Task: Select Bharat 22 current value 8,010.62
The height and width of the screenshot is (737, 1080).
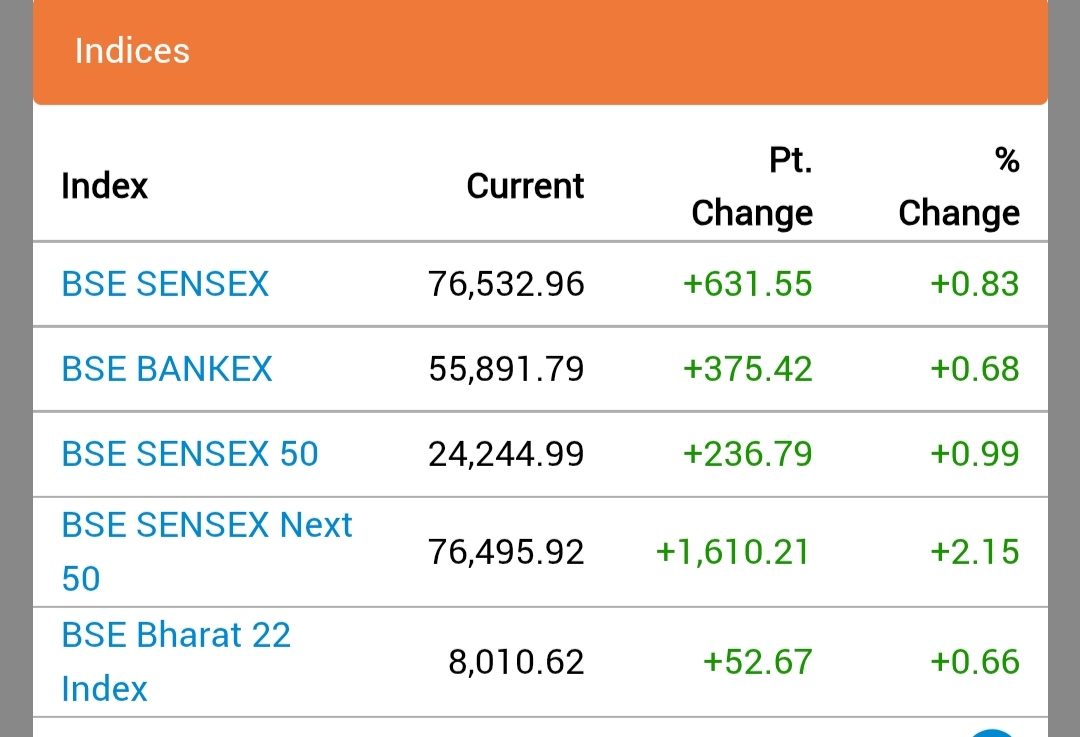Action: pyautogui.click(x=516, y=661)
